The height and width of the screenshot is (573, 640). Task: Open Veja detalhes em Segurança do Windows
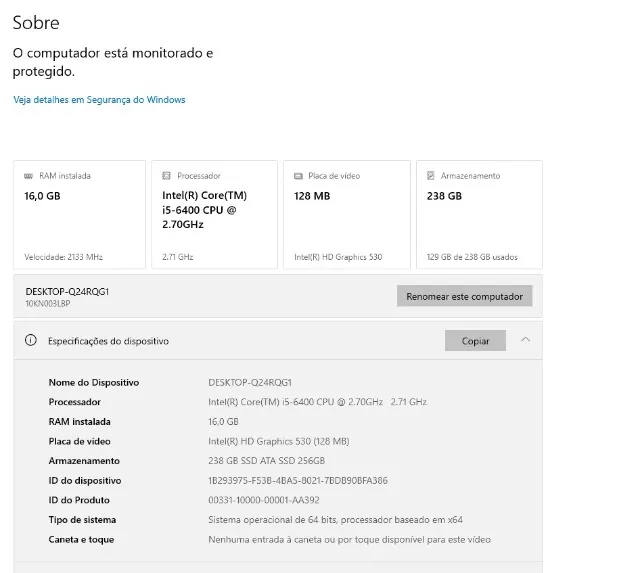coord(99,100)
